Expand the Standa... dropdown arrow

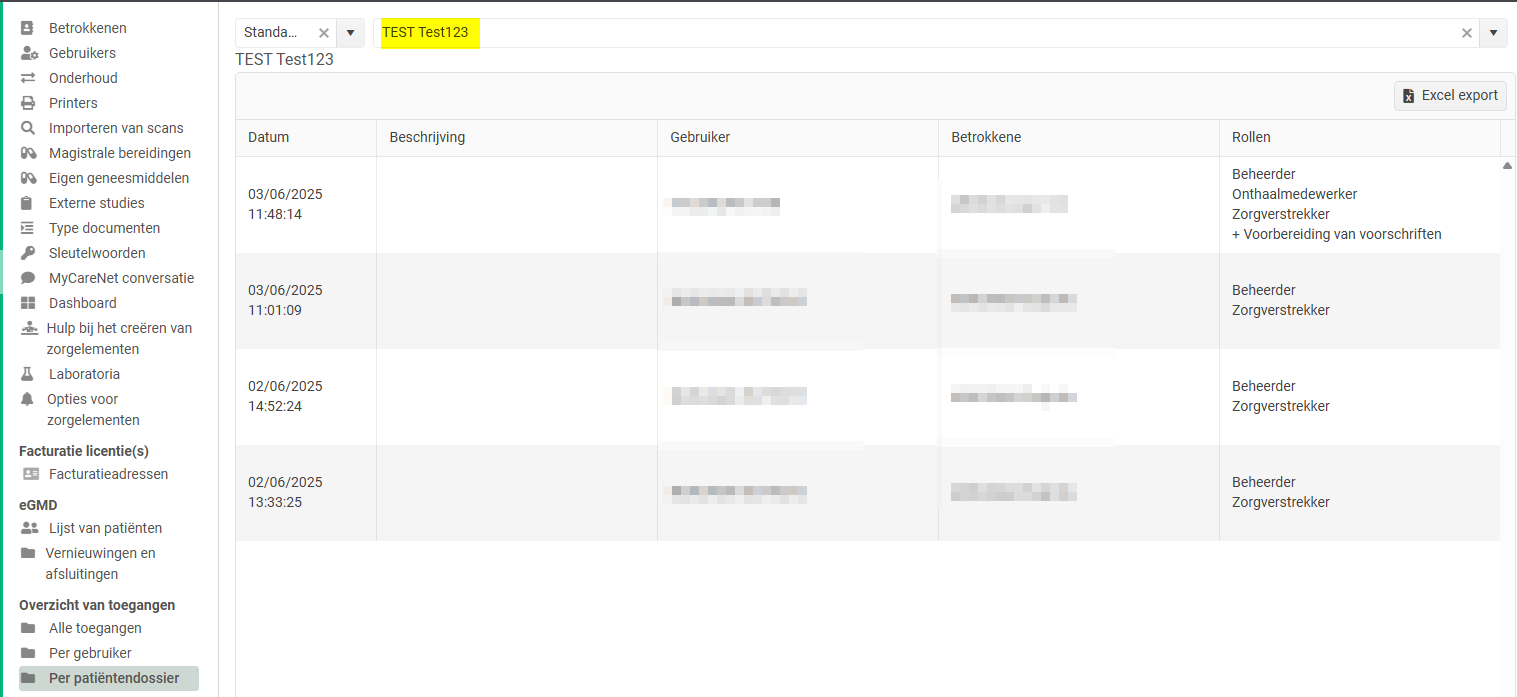point(350,33)
